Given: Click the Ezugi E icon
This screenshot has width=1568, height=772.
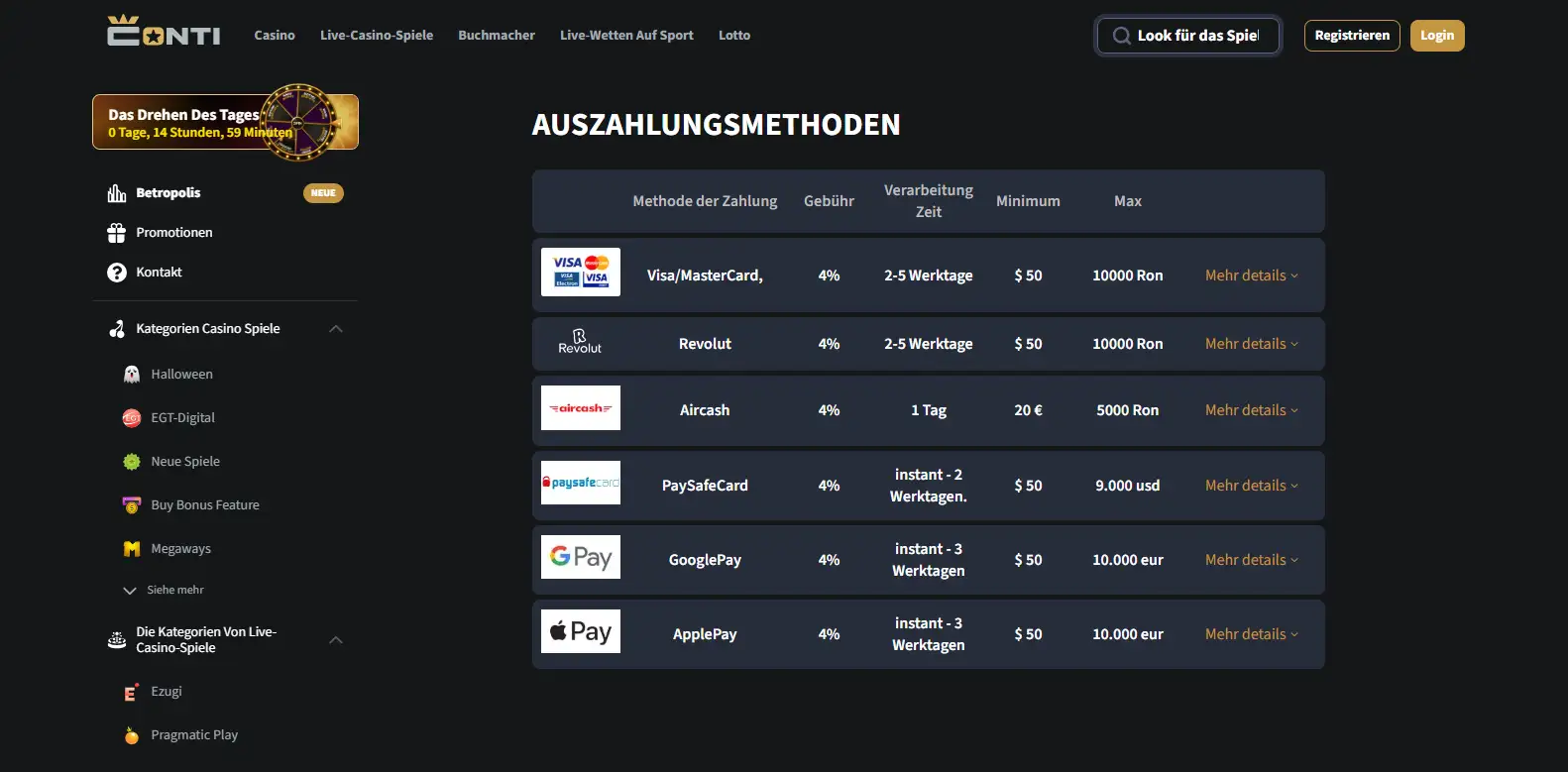Looking at the screenshot, I should 132,692.
